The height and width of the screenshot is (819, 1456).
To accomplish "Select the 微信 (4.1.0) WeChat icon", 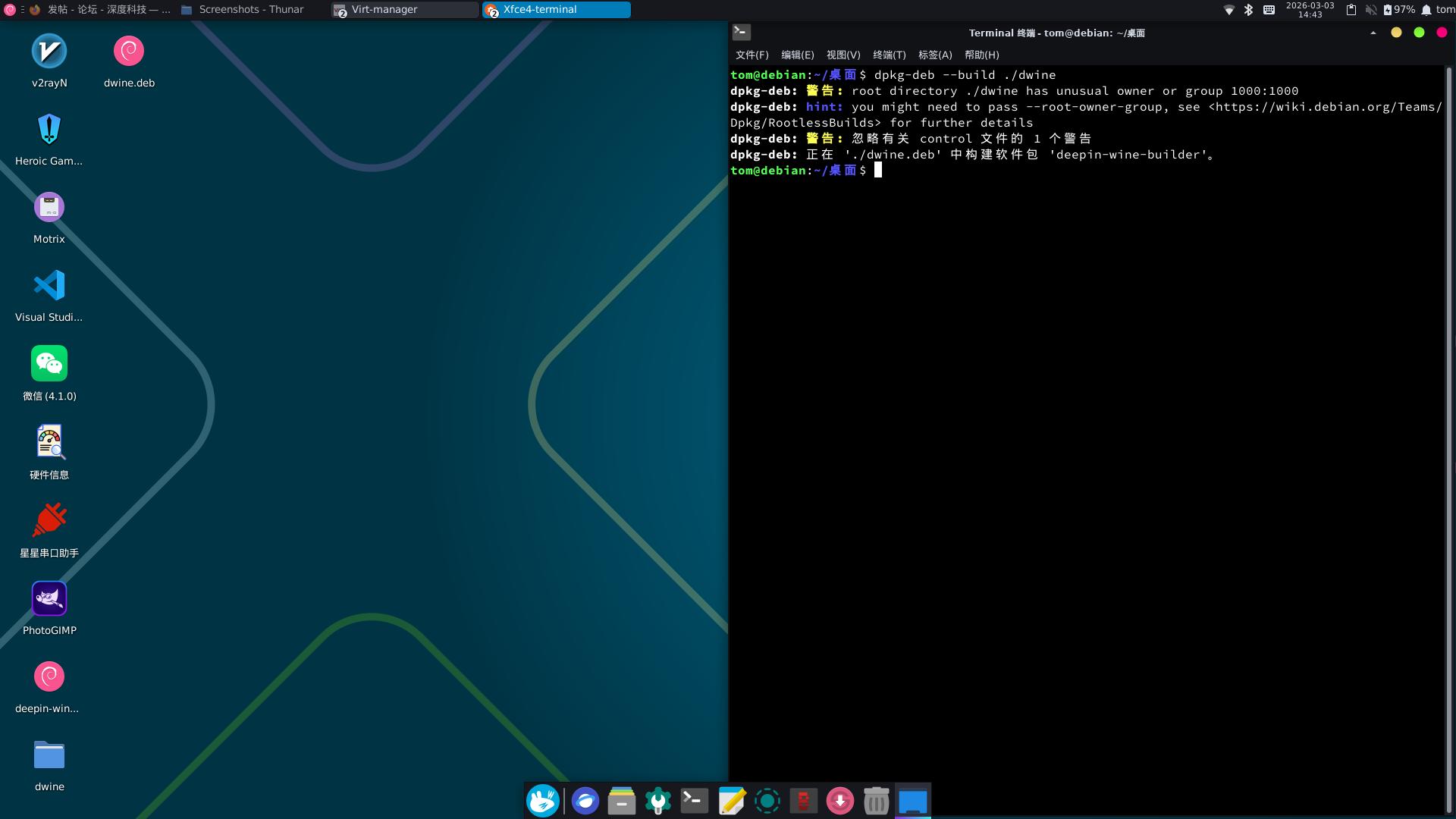I will point(49,364).
